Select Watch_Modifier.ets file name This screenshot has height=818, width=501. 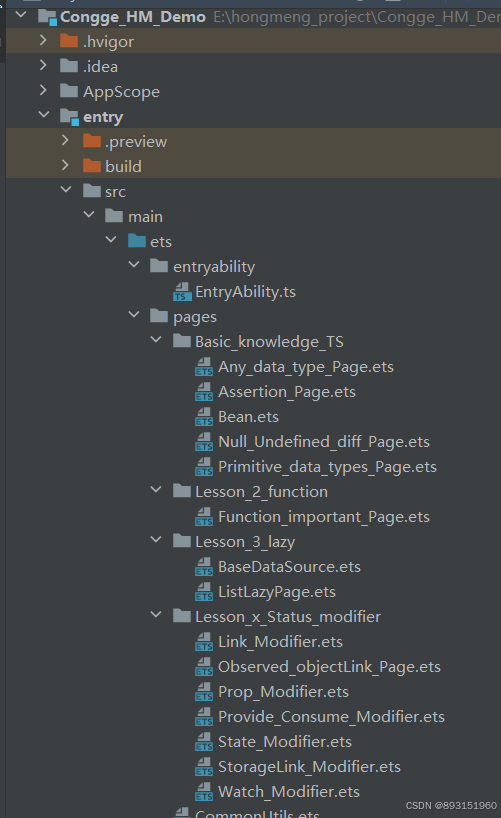[289, 792]
